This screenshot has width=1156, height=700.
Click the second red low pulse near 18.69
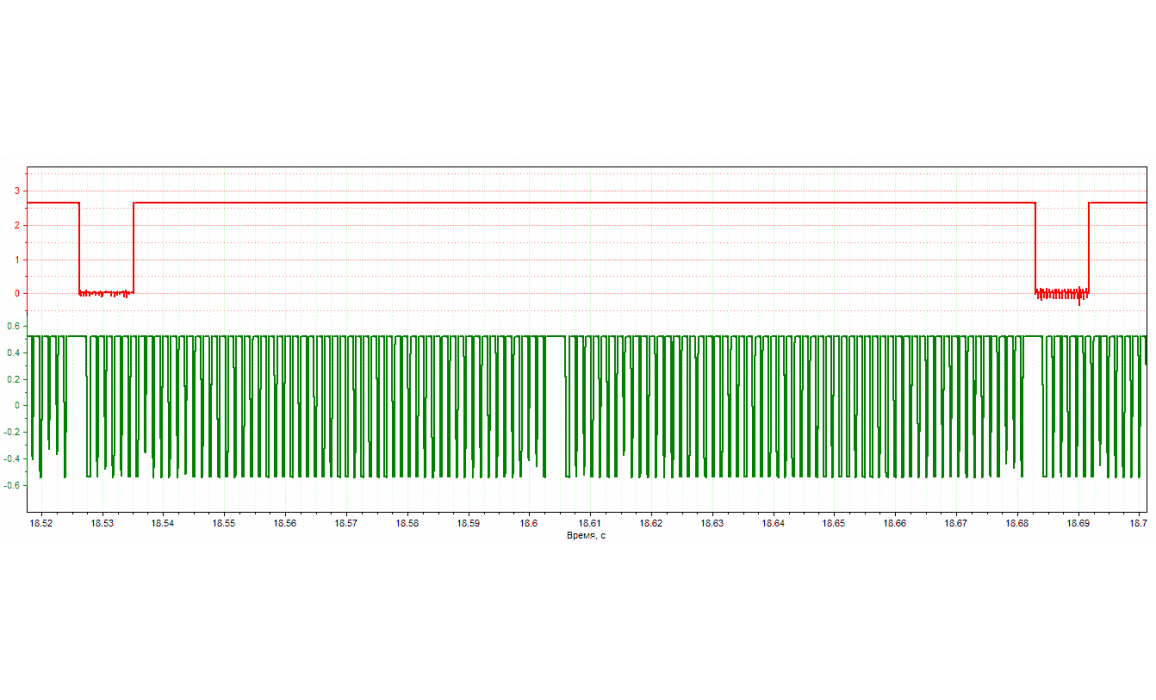tap(1062, 293)
